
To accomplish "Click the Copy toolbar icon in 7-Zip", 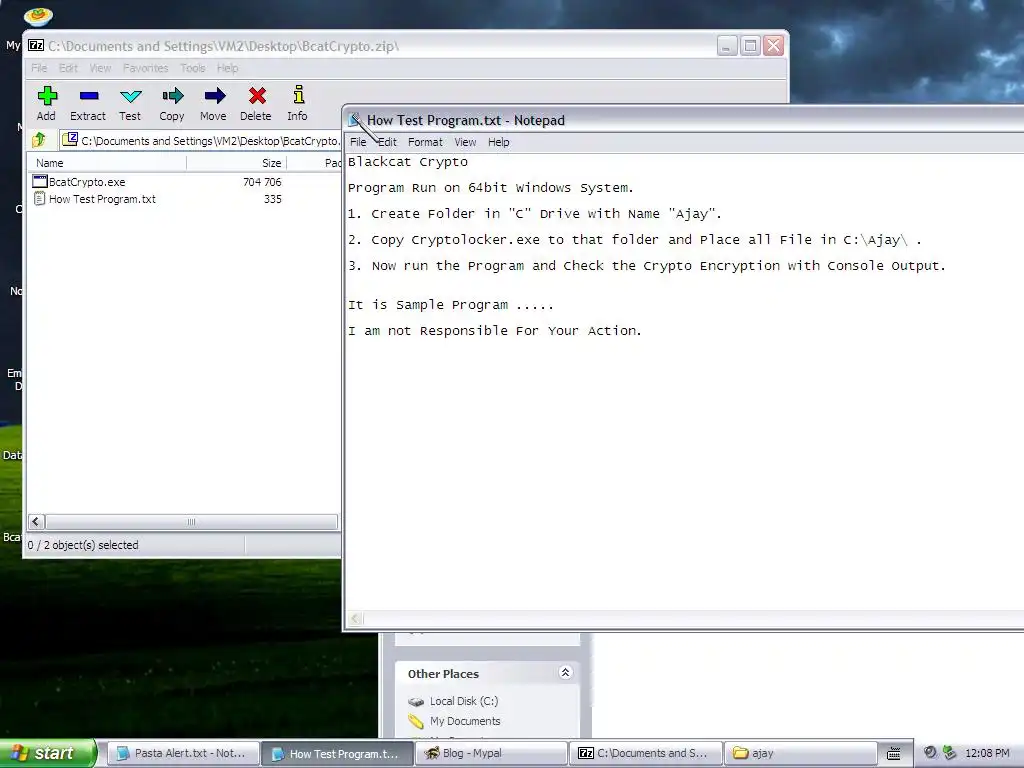I will tap(172, 103).
